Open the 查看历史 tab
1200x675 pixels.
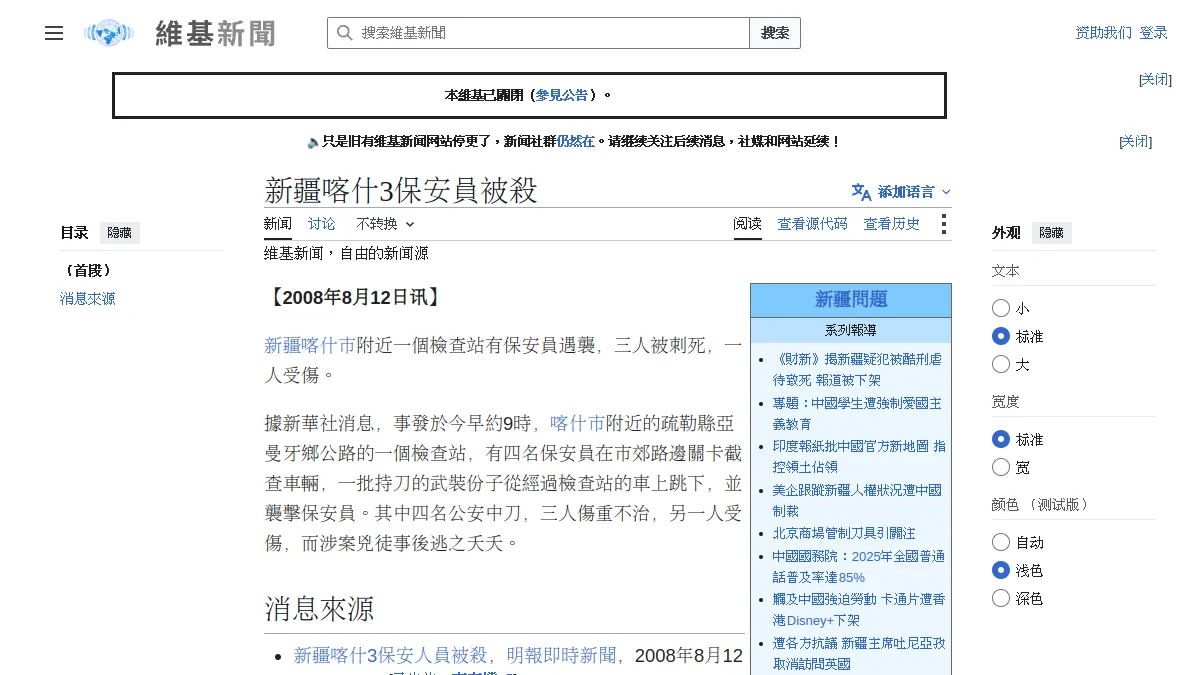point(892,224)
